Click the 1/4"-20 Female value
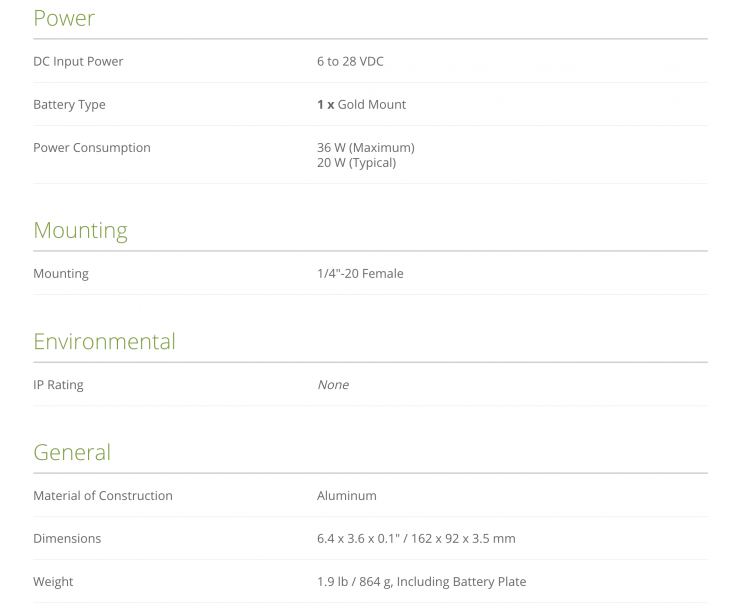 360,274
